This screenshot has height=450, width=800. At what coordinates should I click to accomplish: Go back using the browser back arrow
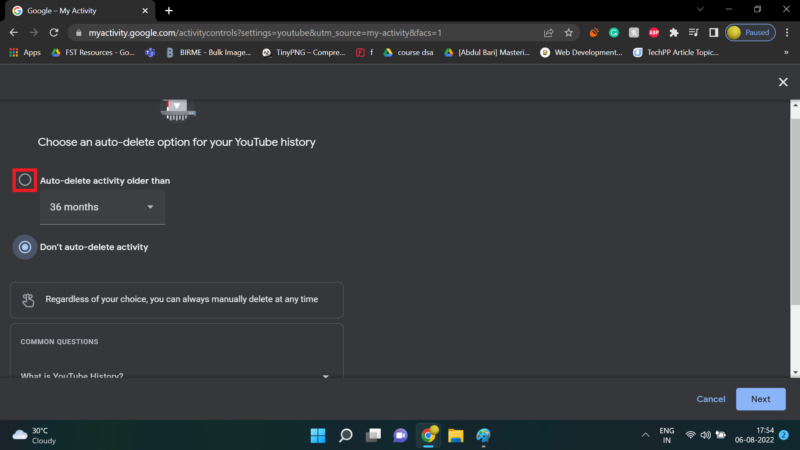(14, 33)
